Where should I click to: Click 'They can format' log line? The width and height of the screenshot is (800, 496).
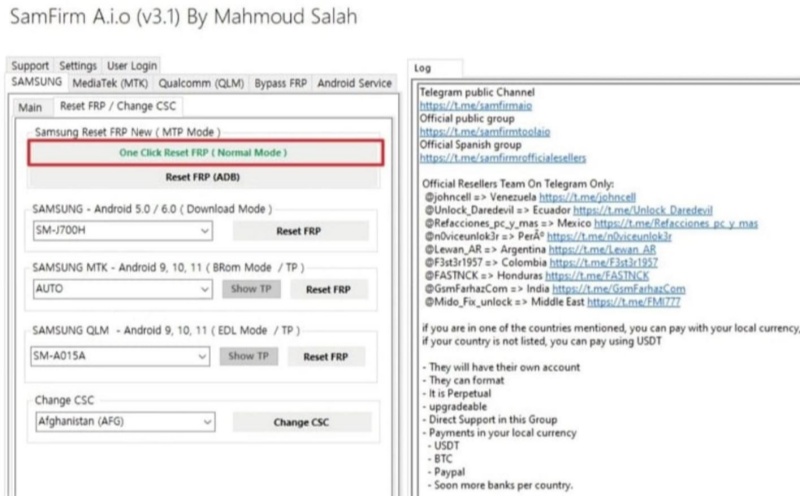click(x=463, y=381)
